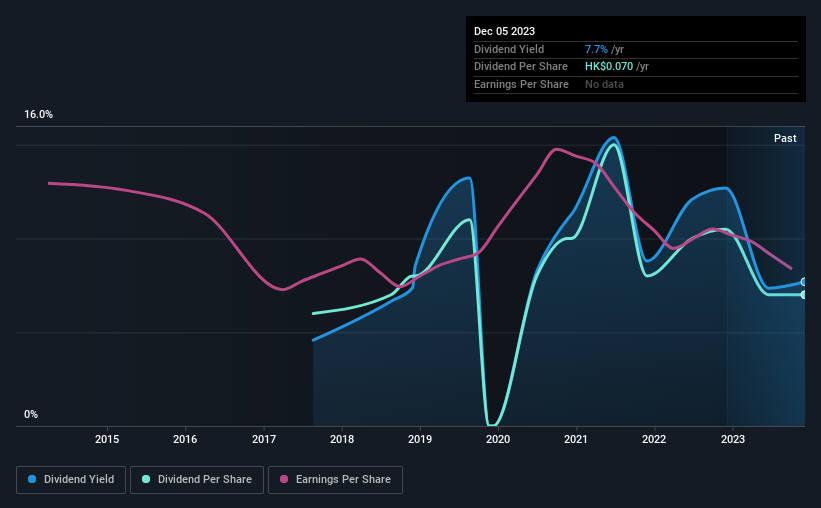This screenshot has width=821, height=508.
Task: Click the blue Dividend Yield legend dot
Action: click(x=32, y=479)
